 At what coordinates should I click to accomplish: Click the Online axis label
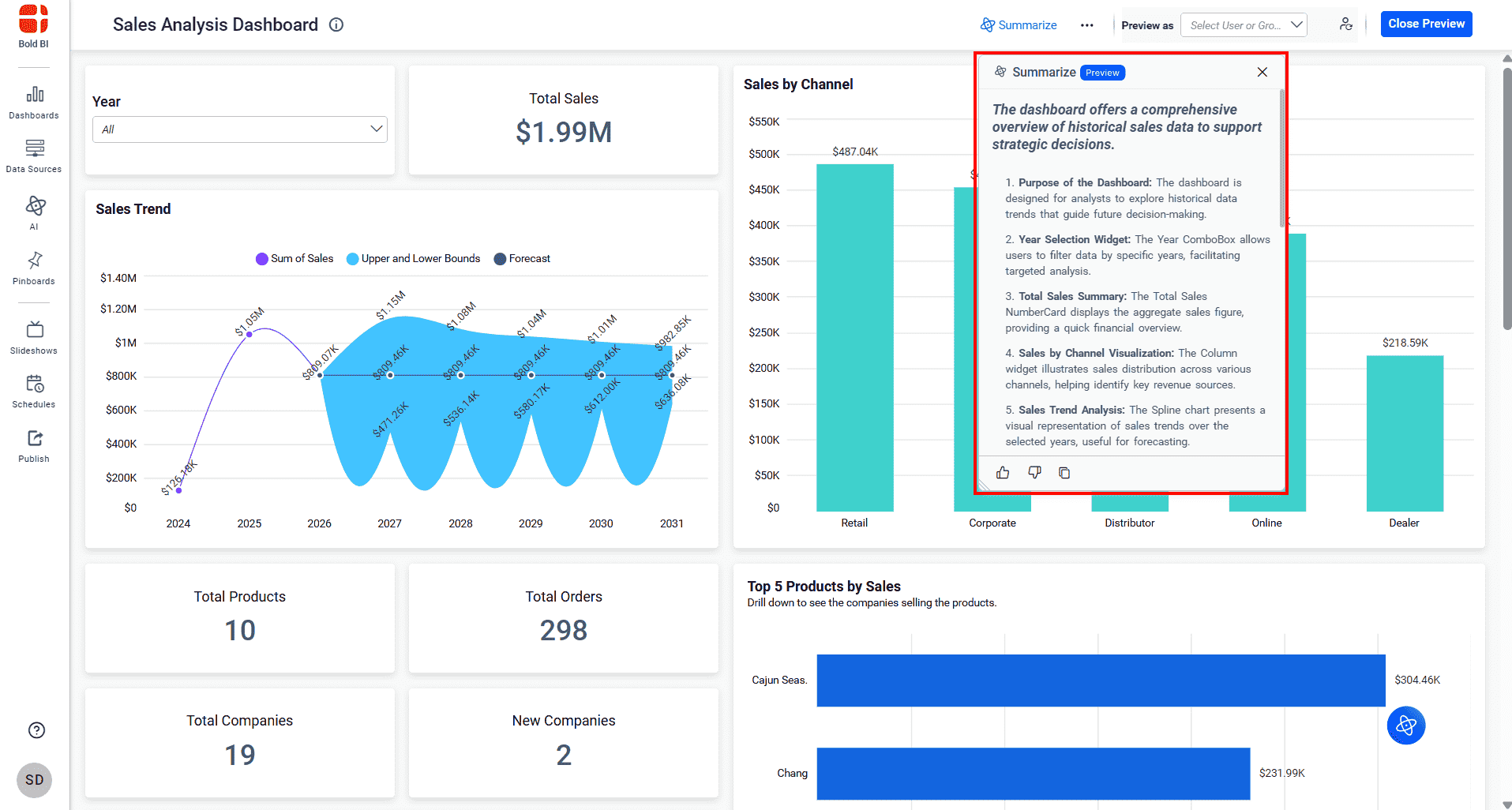click(x=1266, y=523)
